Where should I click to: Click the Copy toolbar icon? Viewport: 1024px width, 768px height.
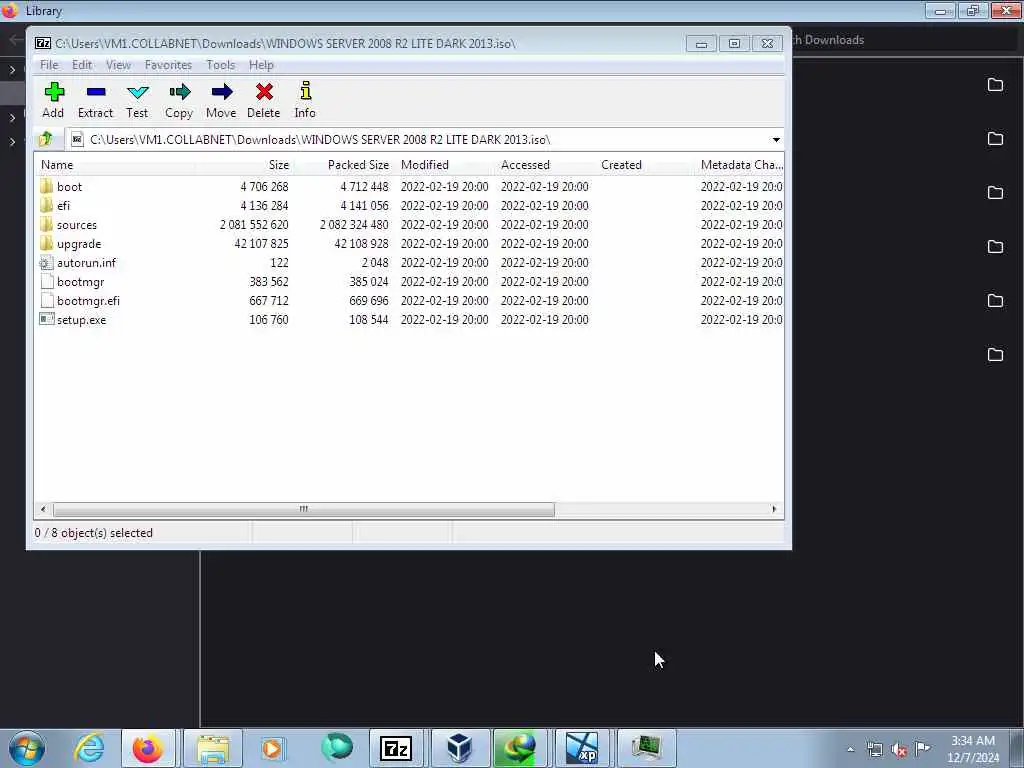click(179, 100)
